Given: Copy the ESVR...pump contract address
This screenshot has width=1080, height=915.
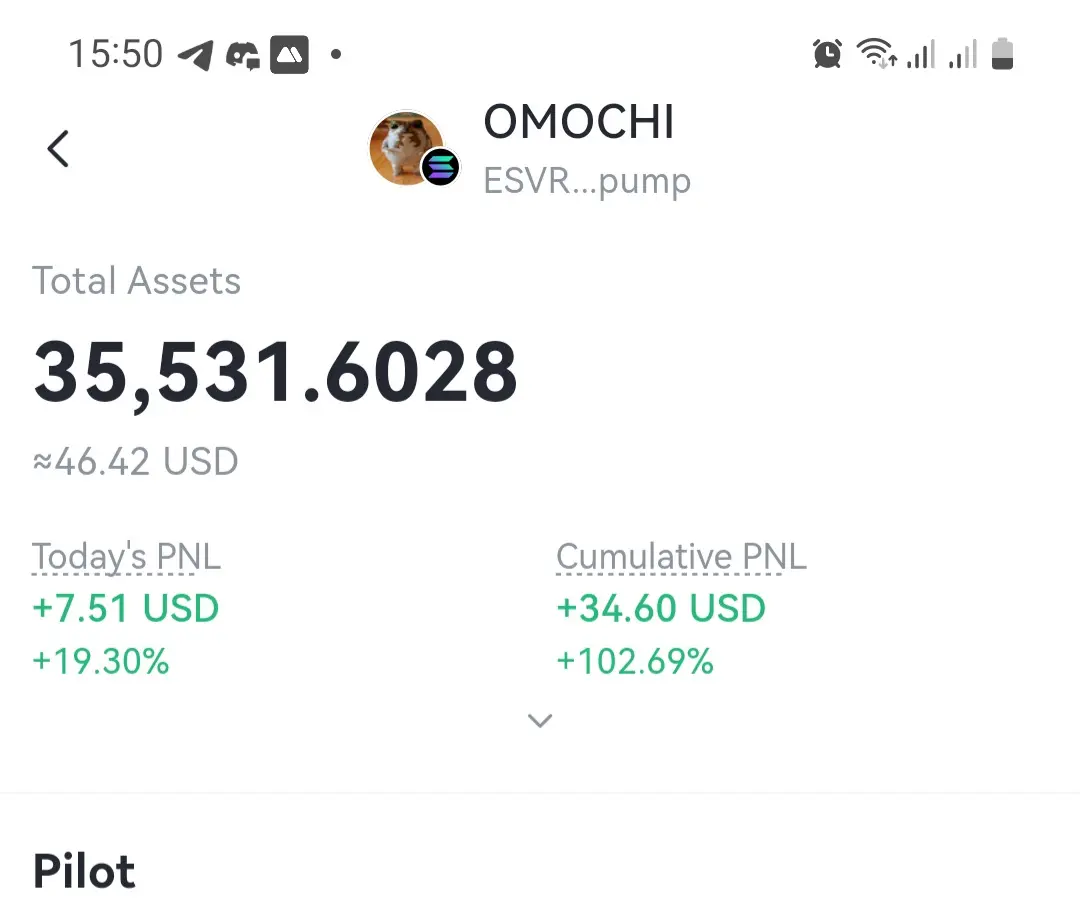Looking at the screenshot, I should pos(587,182).
